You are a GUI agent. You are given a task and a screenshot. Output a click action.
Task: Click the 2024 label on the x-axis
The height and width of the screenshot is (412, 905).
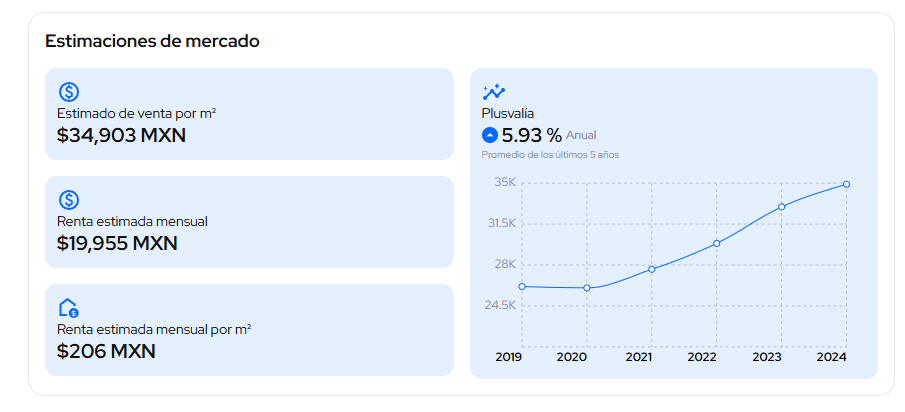pyautogui.click(x=832, y=357)
